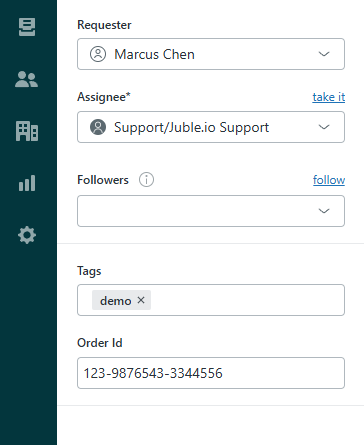The image size is (364, 445).
Task: Open the Reporting bar chart icon
Action: [27, 183]
